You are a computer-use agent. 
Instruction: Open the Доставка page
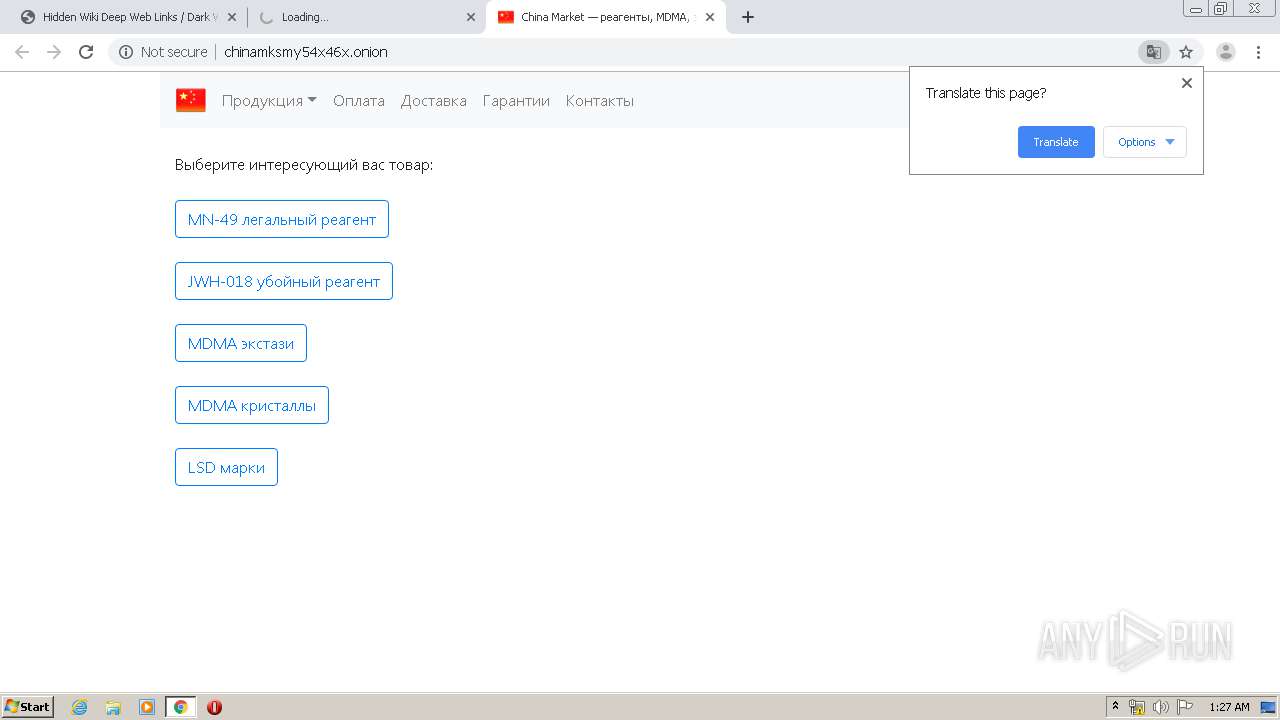click(x=434, y=100)
